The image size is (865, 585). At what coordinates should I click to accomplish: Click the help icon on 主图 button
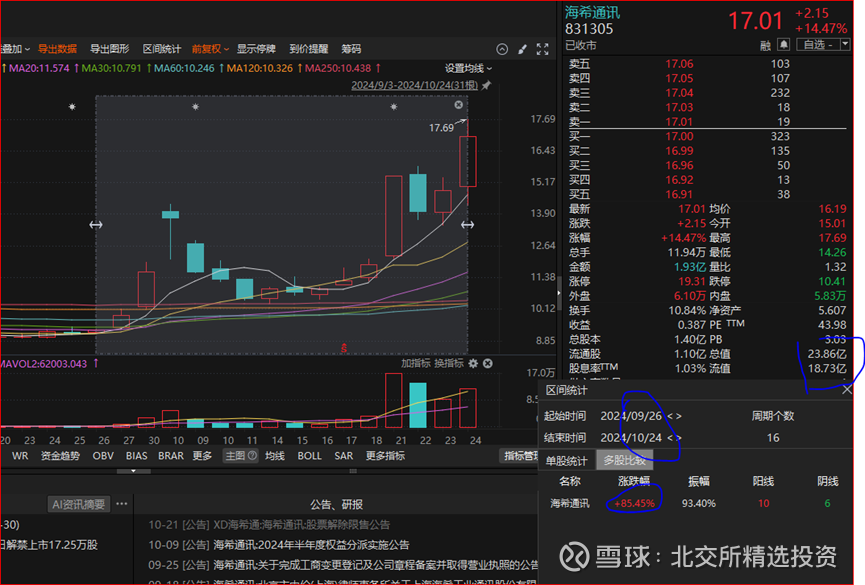[x=252, y=455]
